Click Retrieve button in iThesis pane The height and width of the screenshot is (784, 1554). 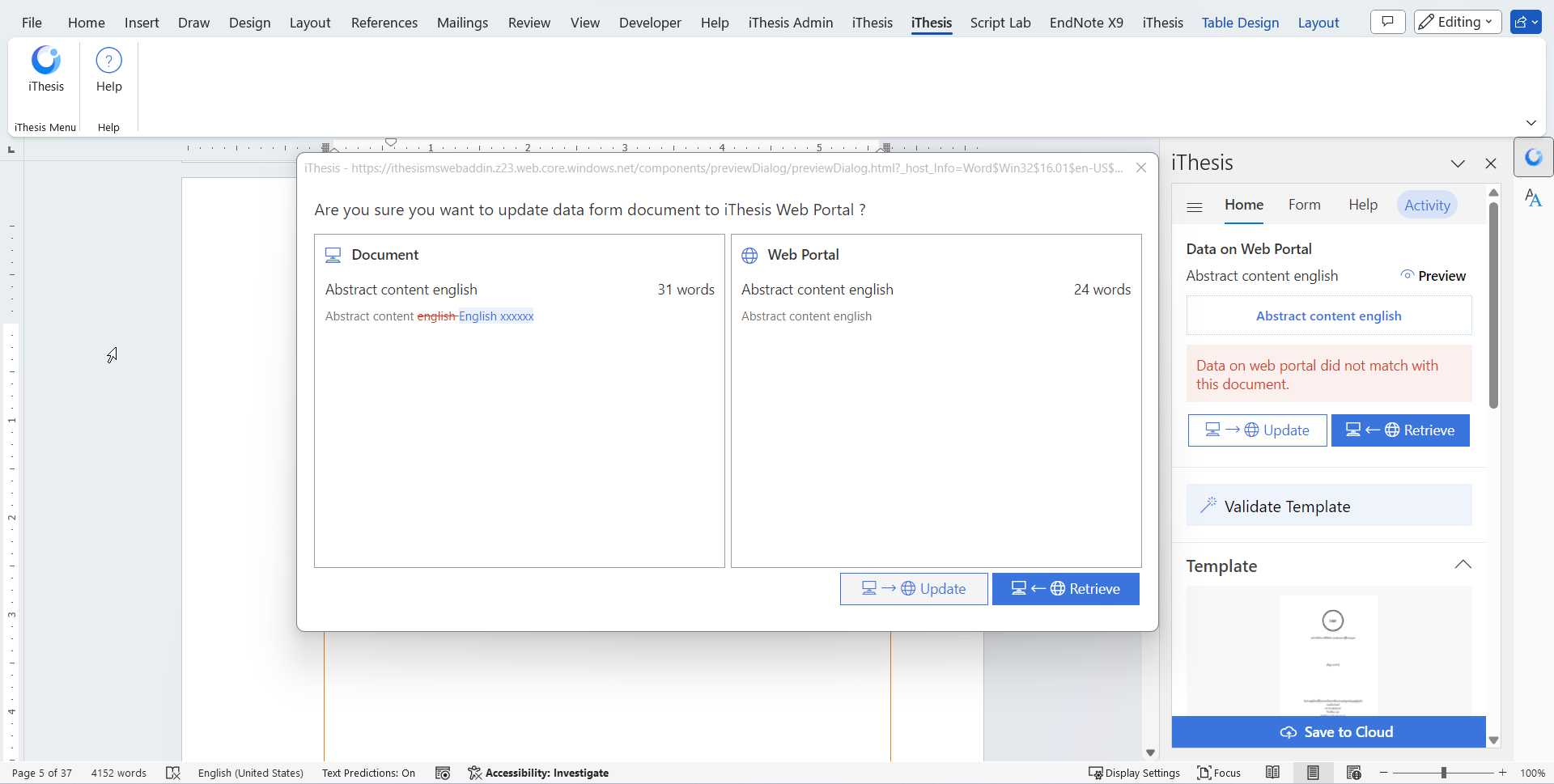1400,430
